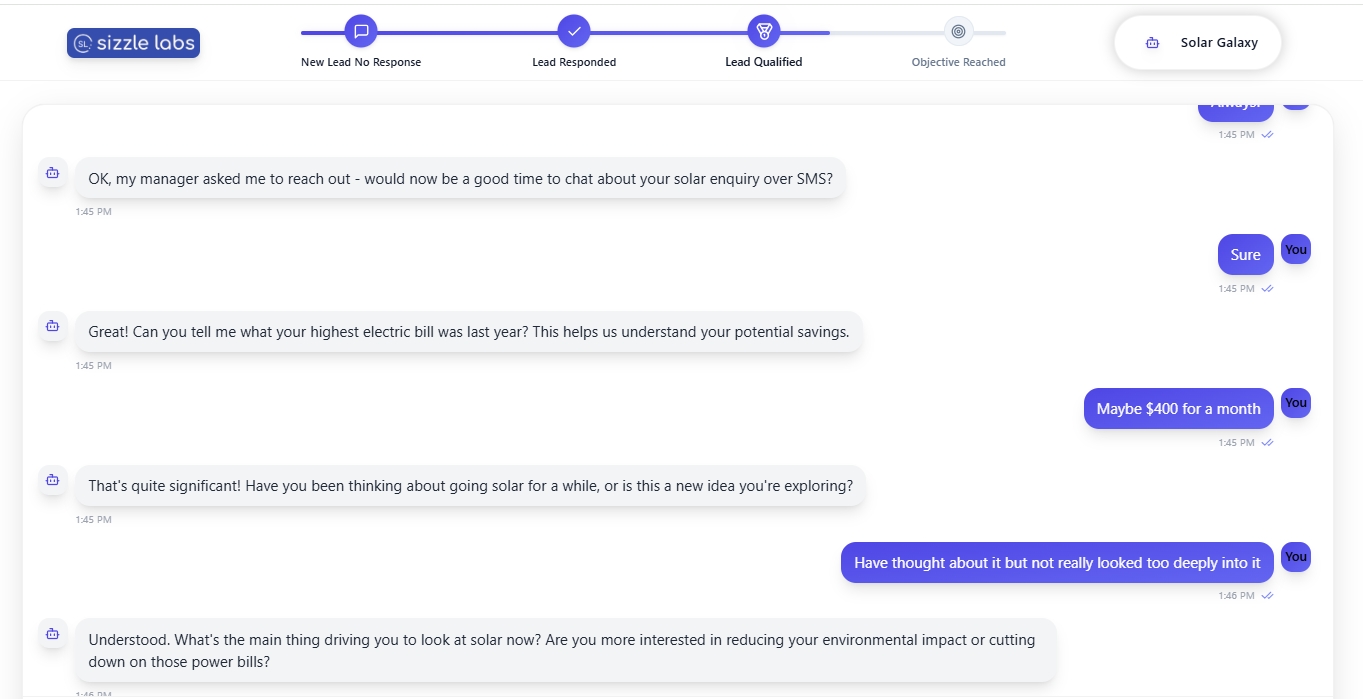The height and width of the screenshot is (699, 1363).
Task: Click bot avatar beside the "Understood" message
Action: click(52, 634)
